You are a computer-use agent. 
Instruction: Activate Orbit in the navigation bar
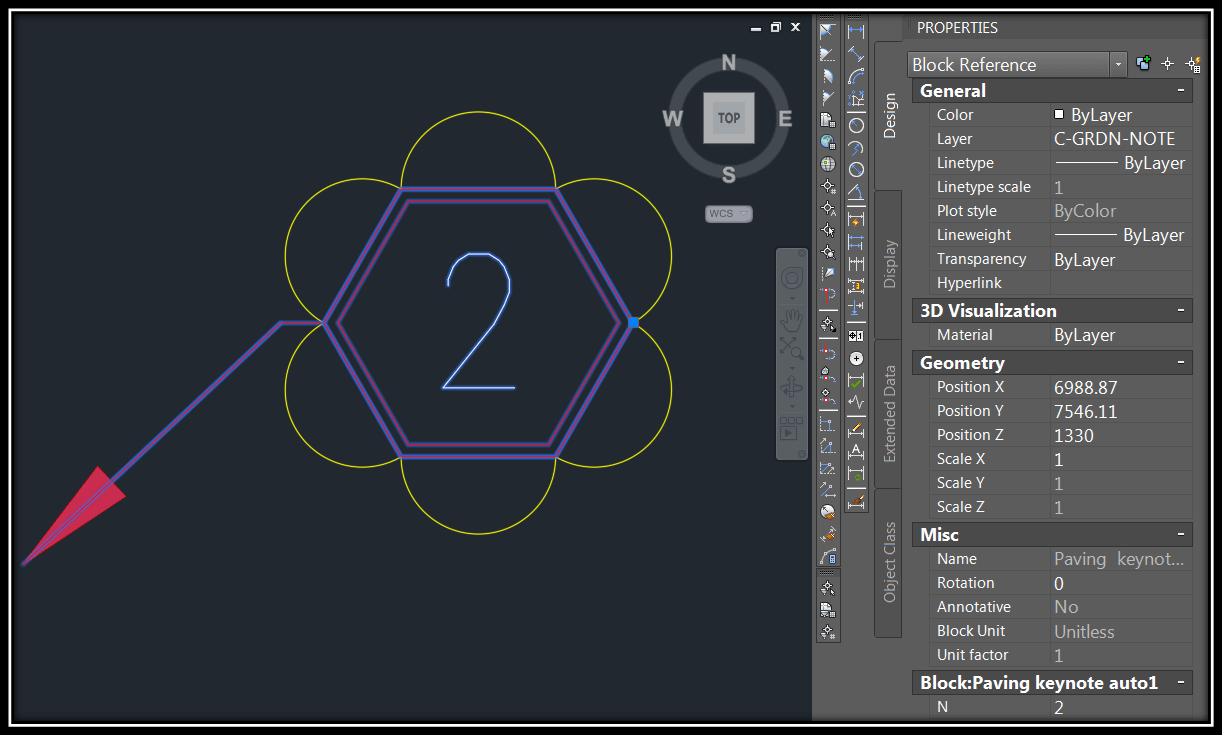click(791, 388)
